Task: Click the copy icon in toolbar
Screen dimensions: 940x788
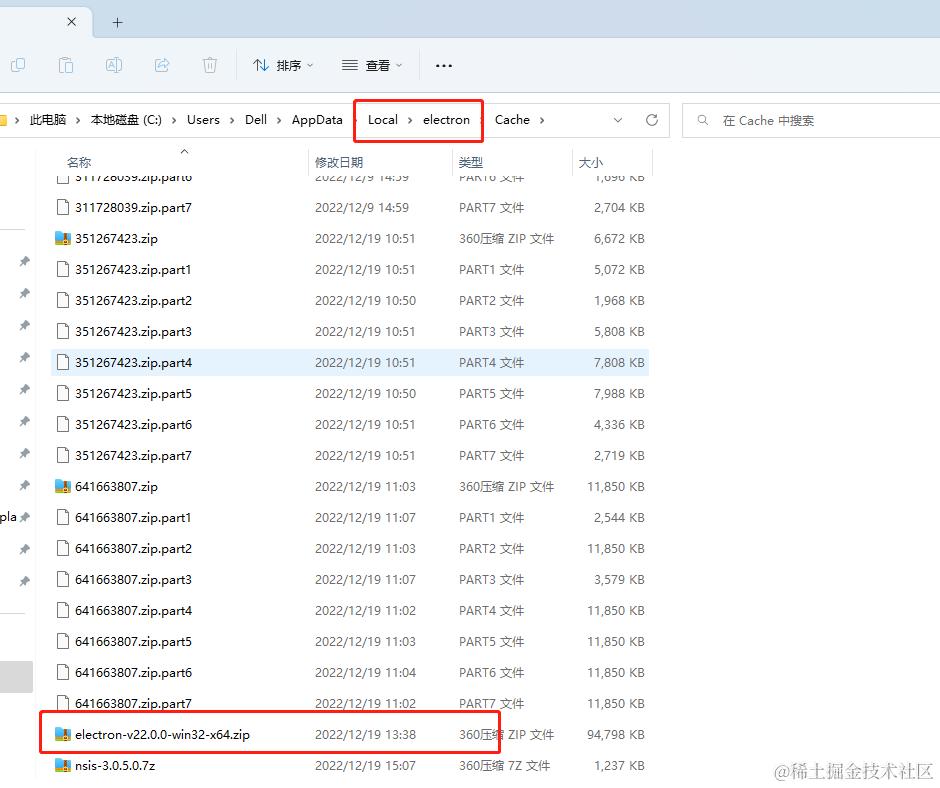Action: [x=18, y=65]
